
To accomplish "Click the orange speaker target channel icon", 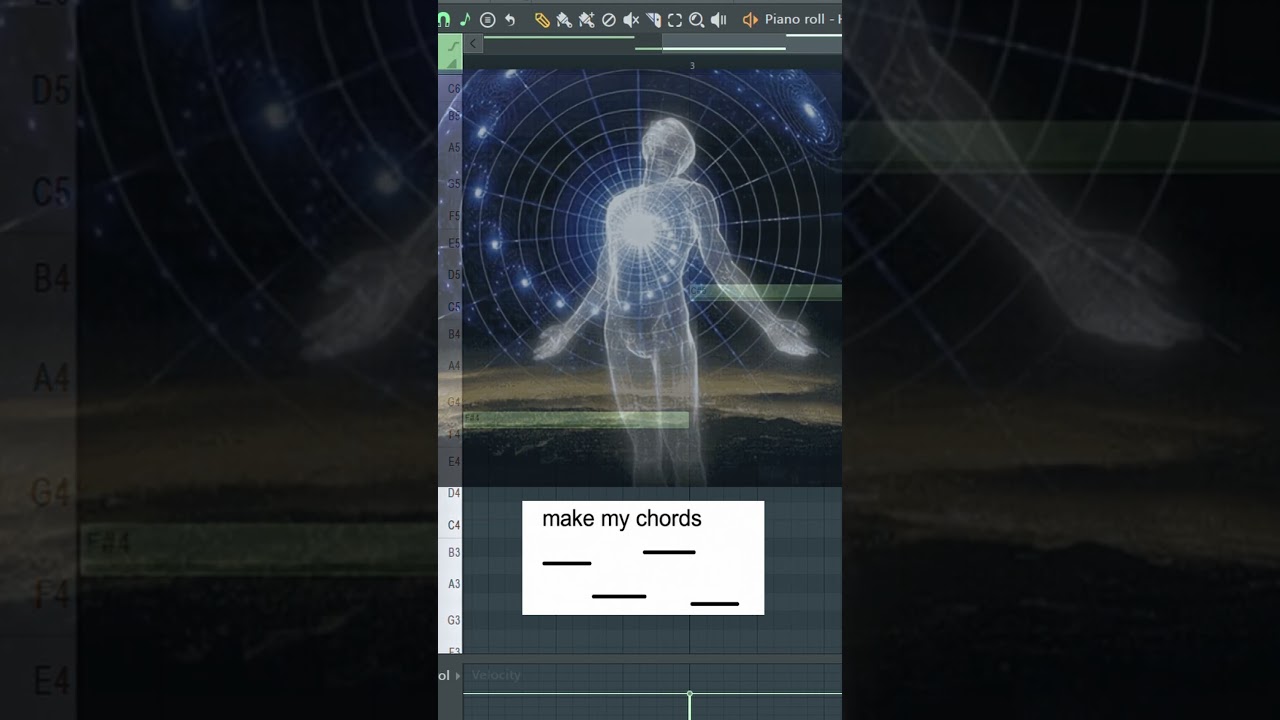I will pyautogui.click(x=750, y=19).
